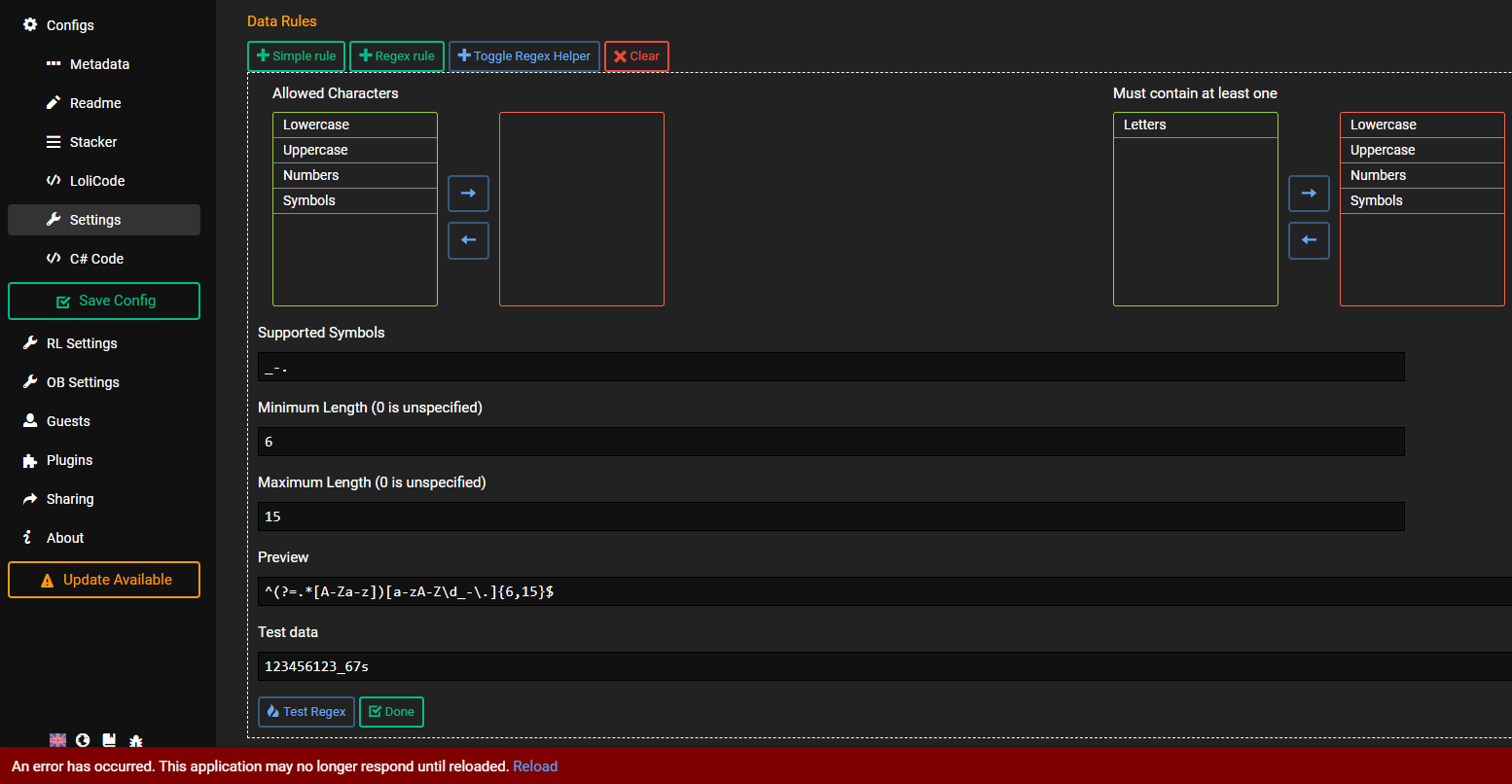
Task: Switch to the Metadata section
Action: [x=100, y=63]
